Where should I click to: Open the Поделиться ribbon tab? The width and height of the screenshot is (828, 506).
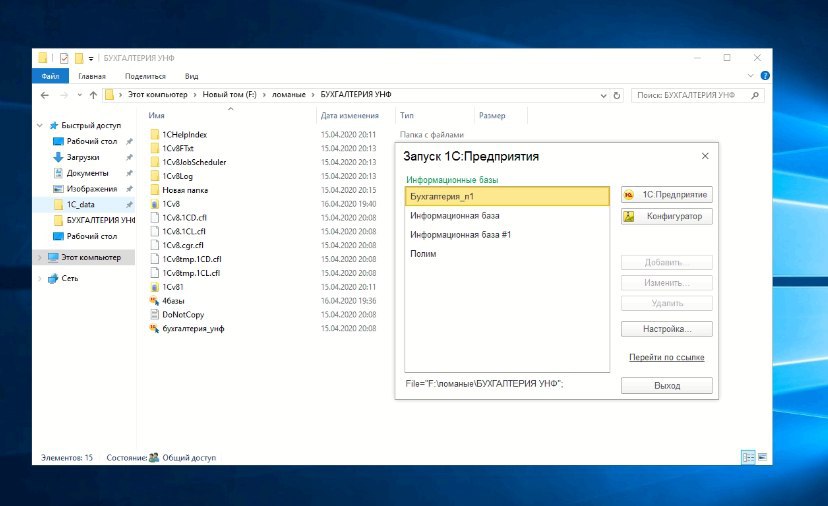145,76
